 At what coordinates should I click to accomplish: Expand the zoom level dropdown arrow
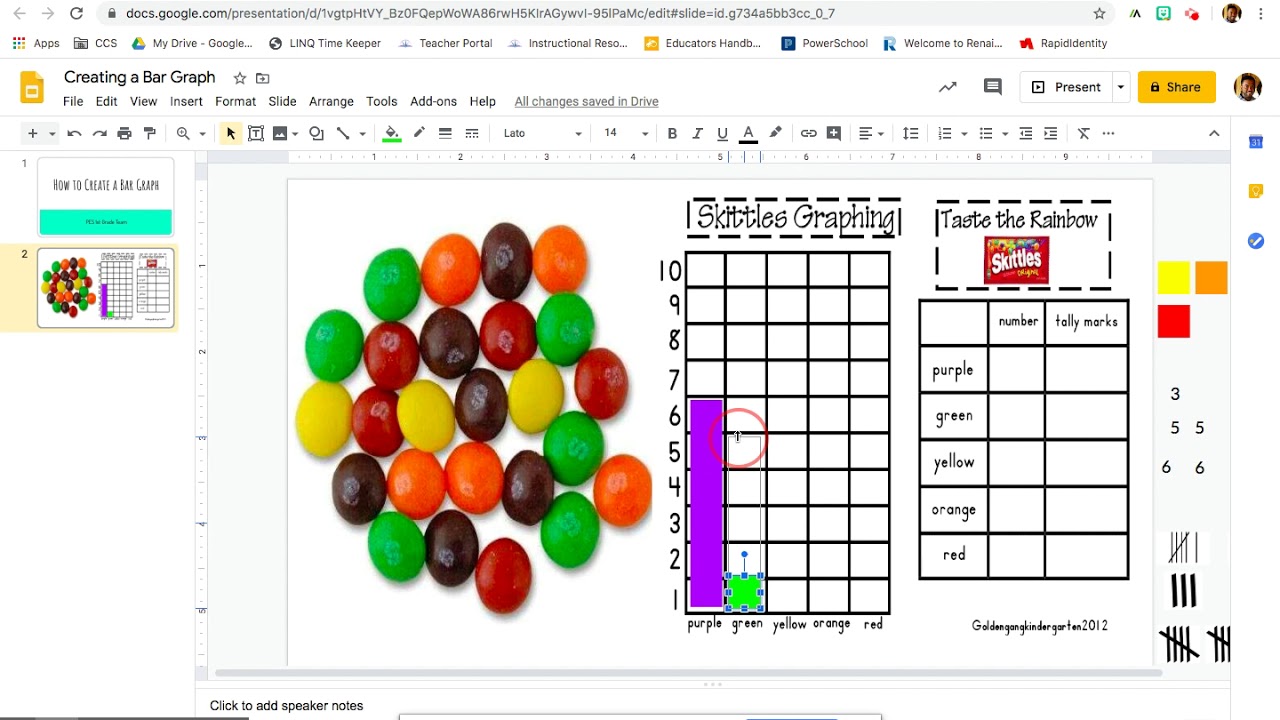pos(202,133)
